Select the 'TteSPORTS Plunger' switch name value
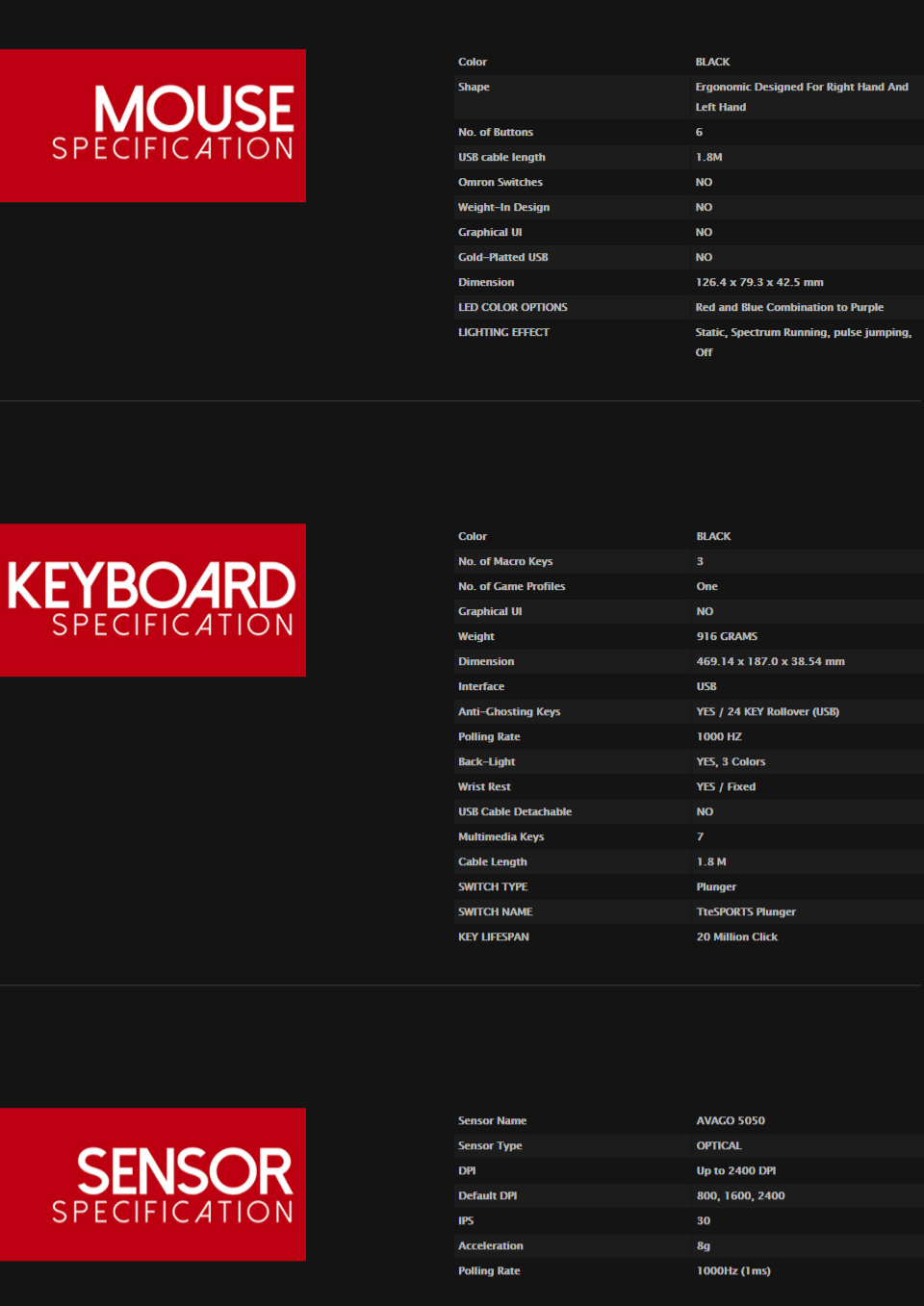Viewport: 924px width, 1306px height. (x=746, y=911)
